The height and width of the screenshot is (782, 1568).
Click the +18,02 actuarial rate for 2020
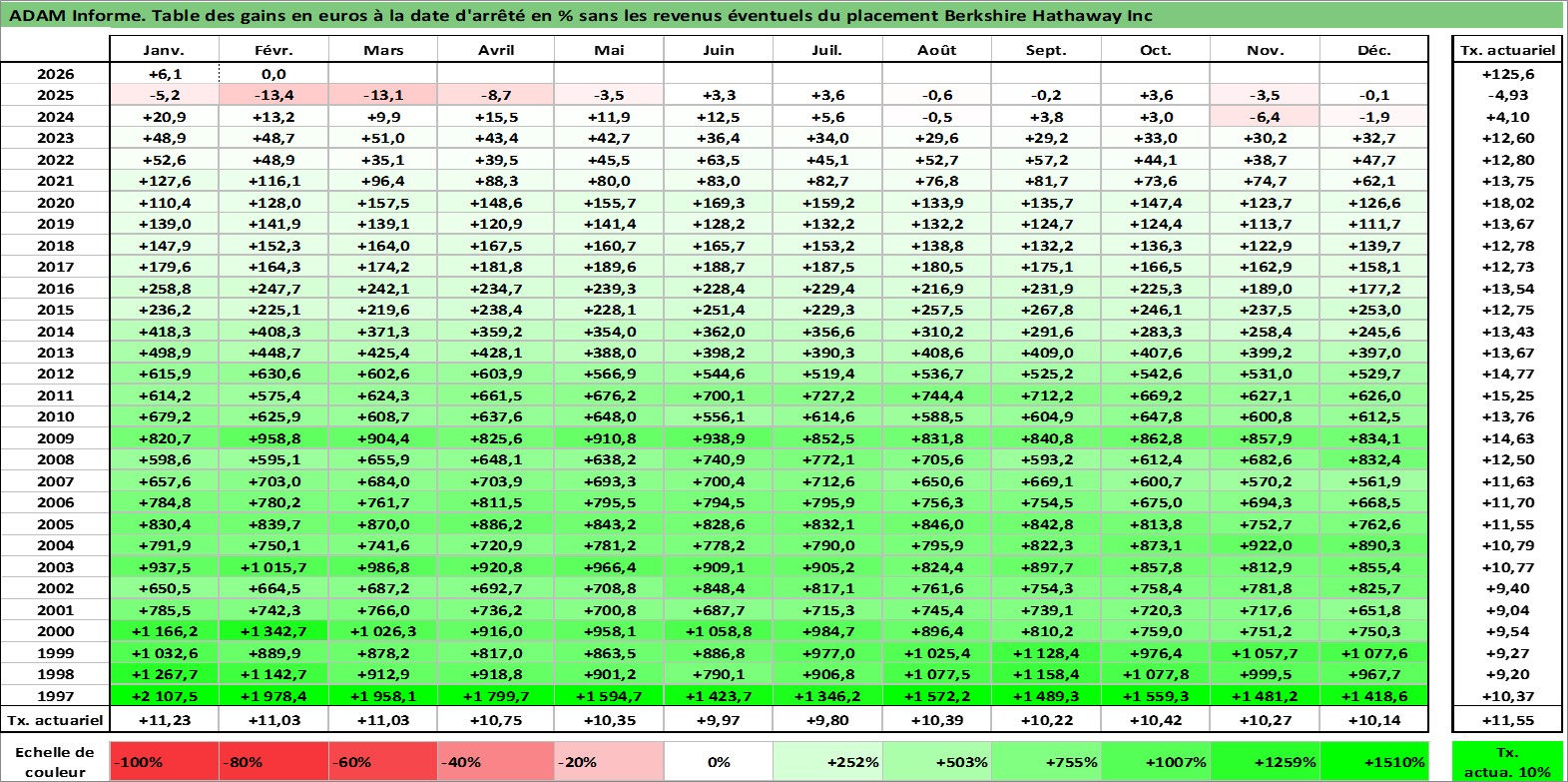click(1507, 203)
